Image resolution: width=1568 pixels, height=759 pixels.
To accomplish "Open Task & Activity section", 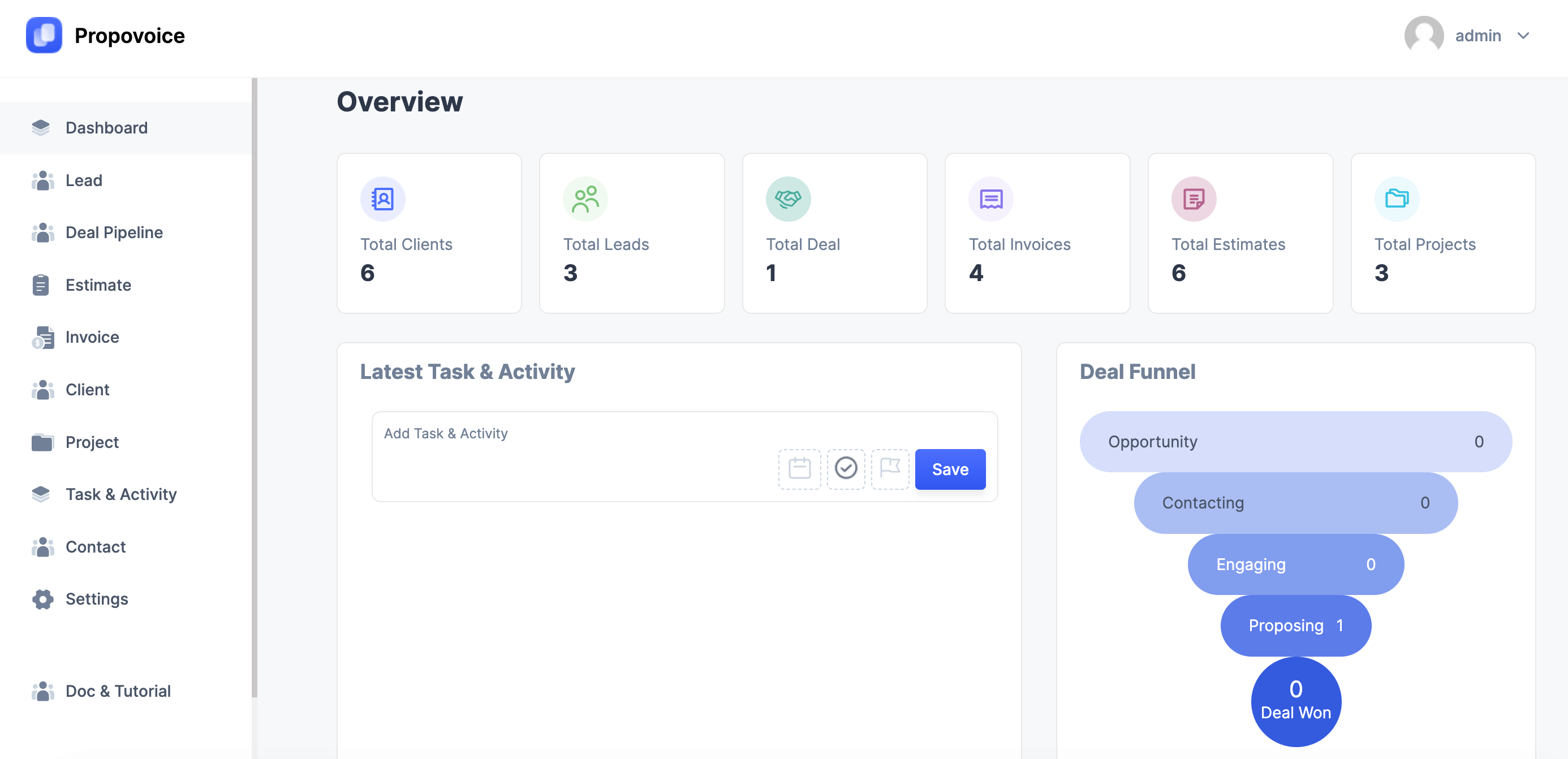I will click(121, 494).
